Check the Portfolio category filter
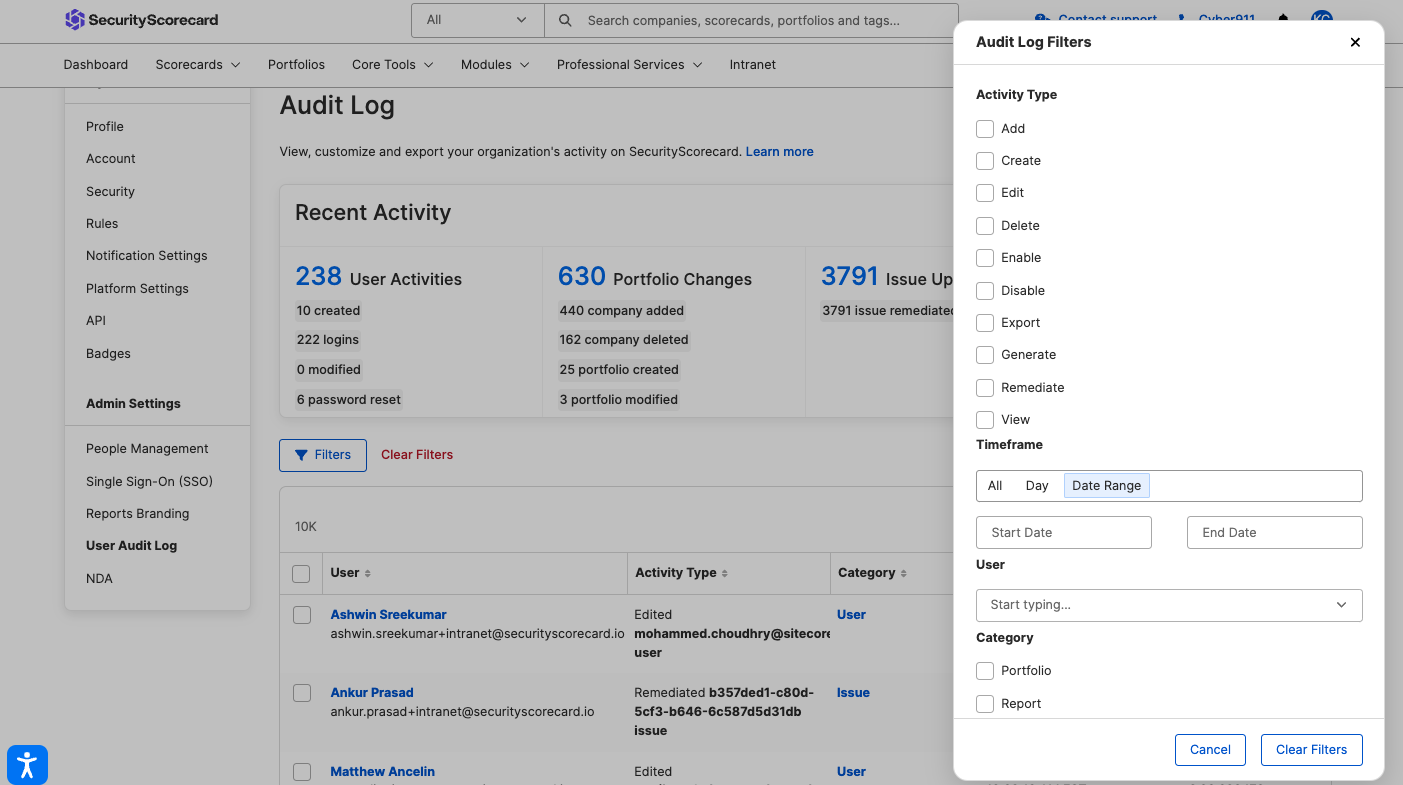1403x785 pixels. point(984,670)
